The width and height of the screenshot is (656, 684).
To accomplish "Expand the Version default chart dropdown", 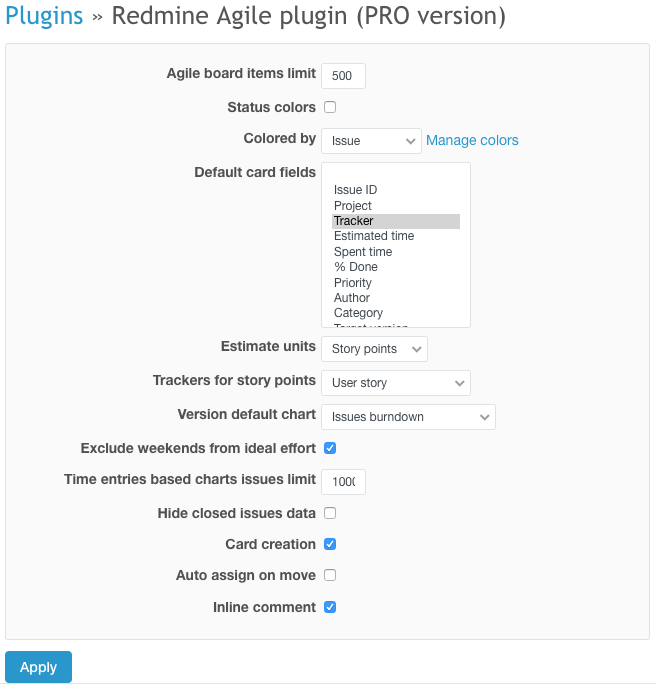I will [x=408, y=417].
